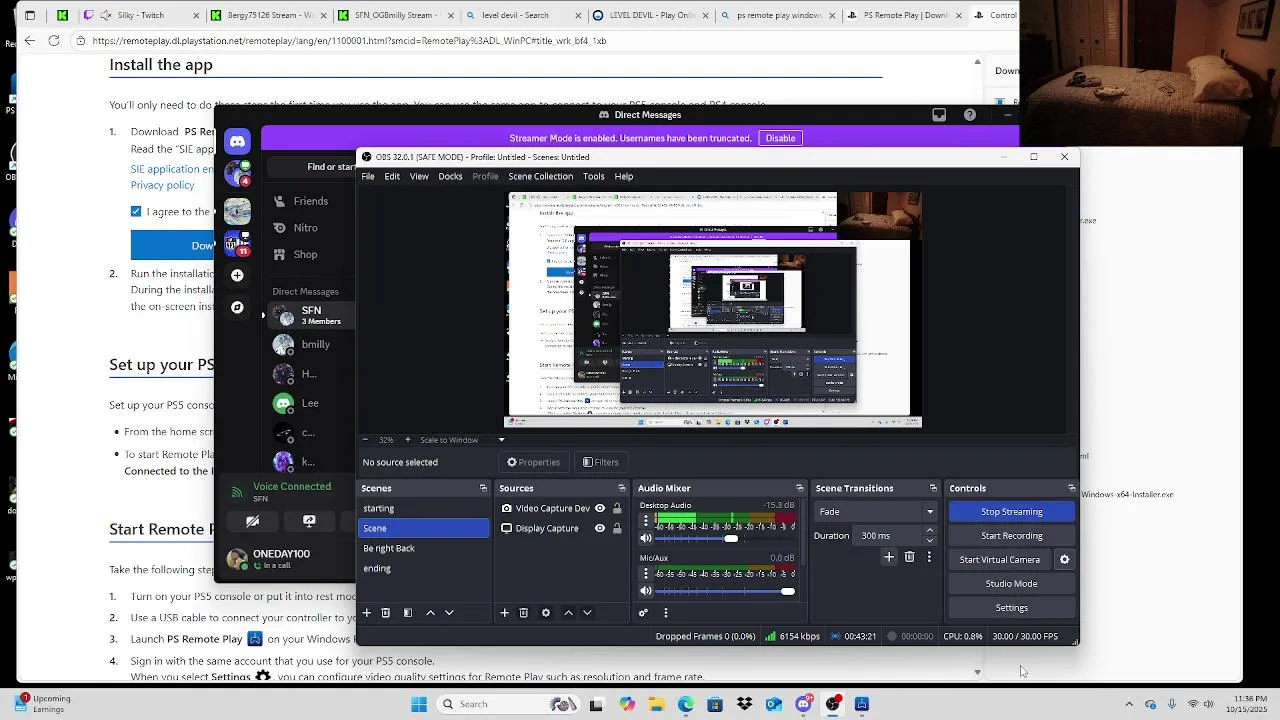Increase transition duration stepper
The image size is (1280, 720).
coord(930,531)
